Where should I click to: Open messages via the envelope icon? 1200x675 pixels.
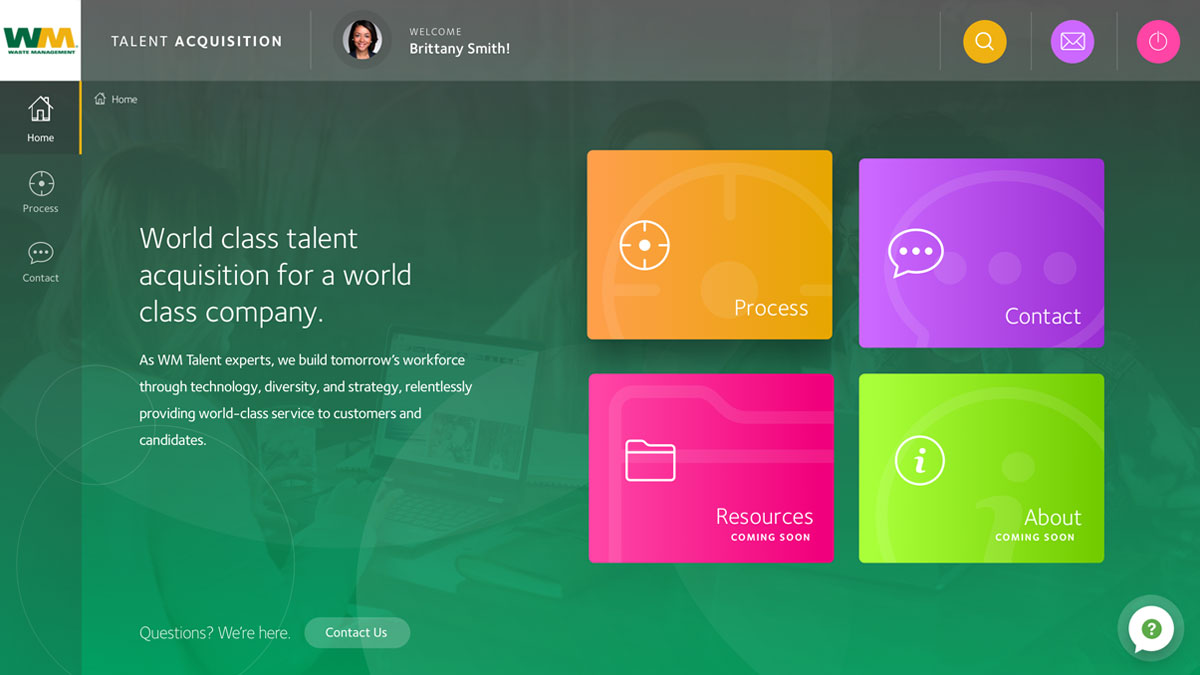(x=1072, y=41)
